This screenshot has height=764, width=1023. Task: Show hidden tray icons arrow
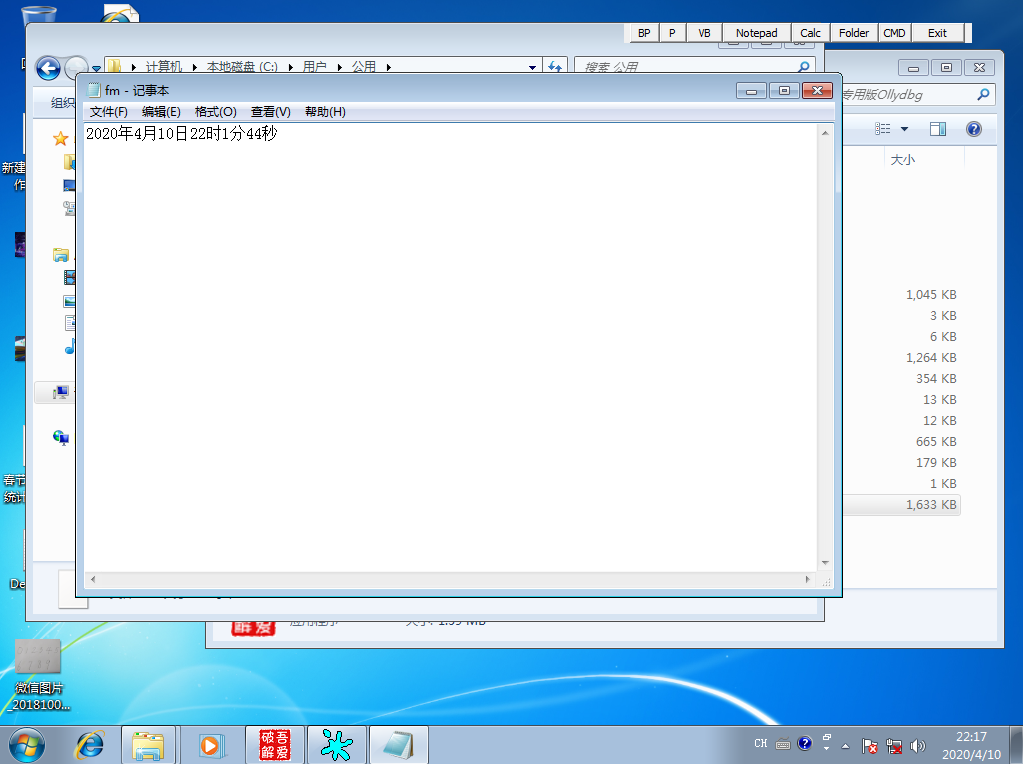coord(846,746)
